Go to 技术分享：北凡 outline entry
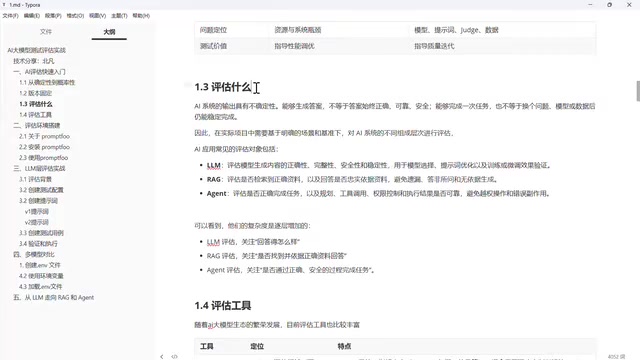 click(33, 61)
